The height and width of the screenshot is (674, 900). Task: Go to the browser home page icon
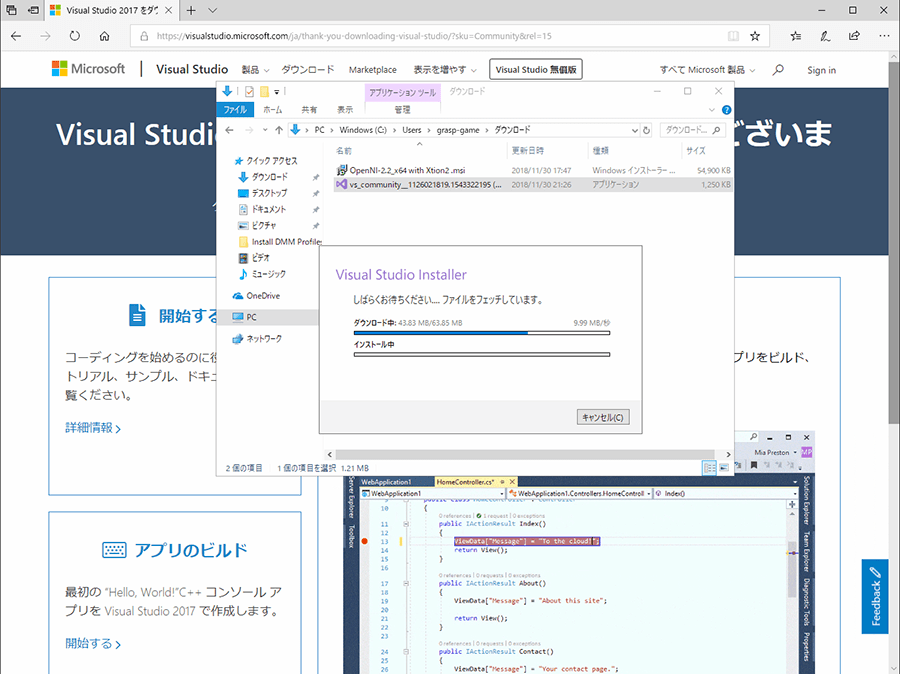(105, 35)
